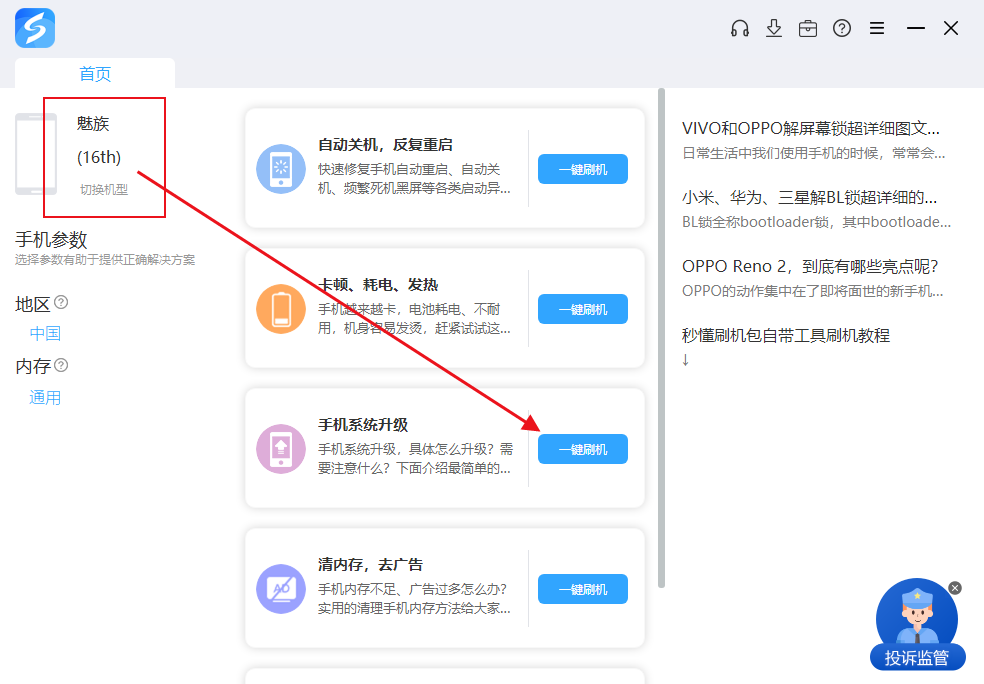Click 一键刷机 for 自动关机，反复重启

583,169
